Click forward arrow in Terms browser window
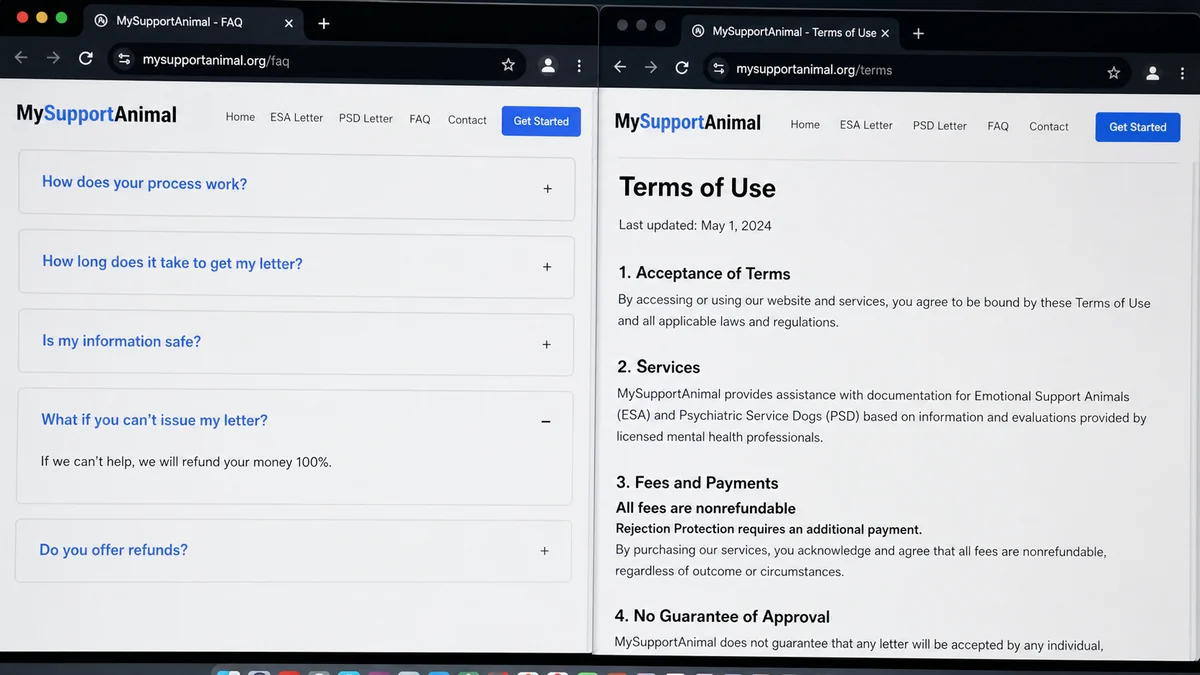This screenshot has height=675, width=1200. click(651, 67)
